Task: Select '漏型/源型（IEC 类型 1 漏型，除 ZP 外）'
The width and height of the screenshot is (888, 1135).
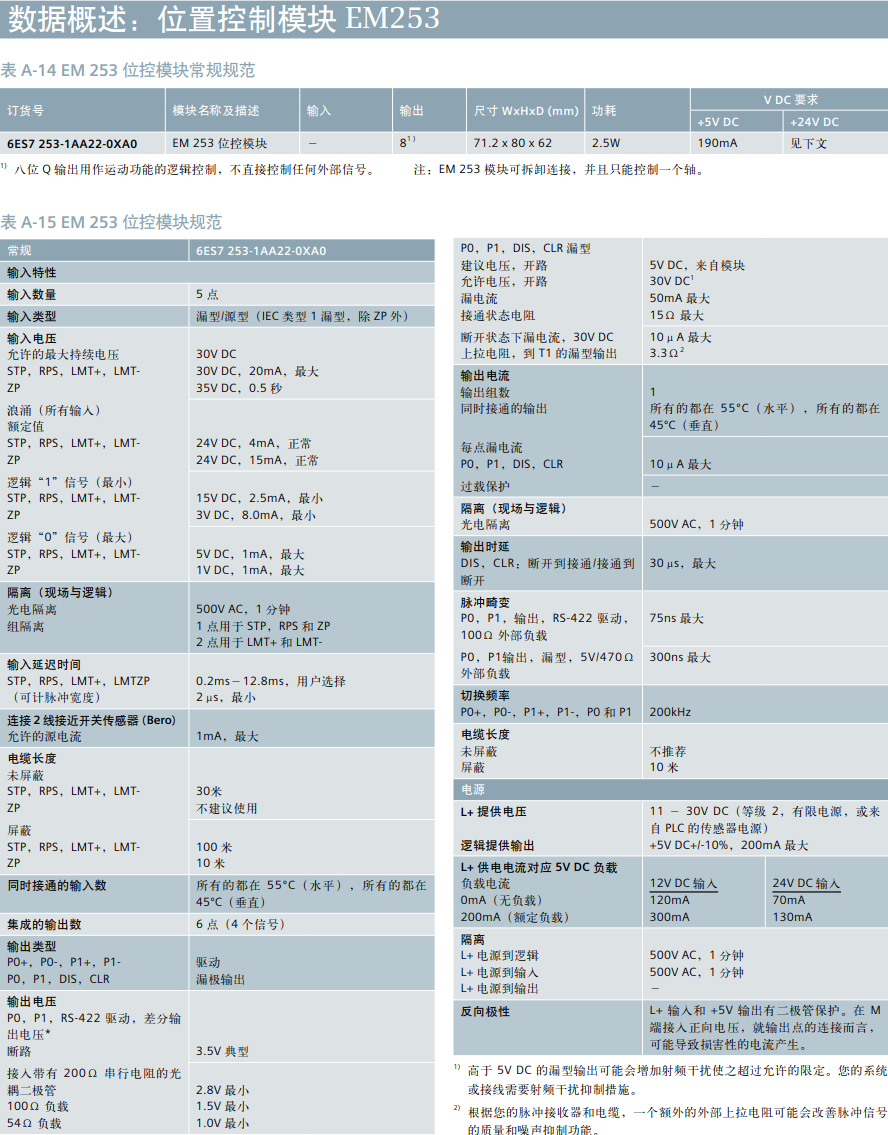Action: [304, 316]
